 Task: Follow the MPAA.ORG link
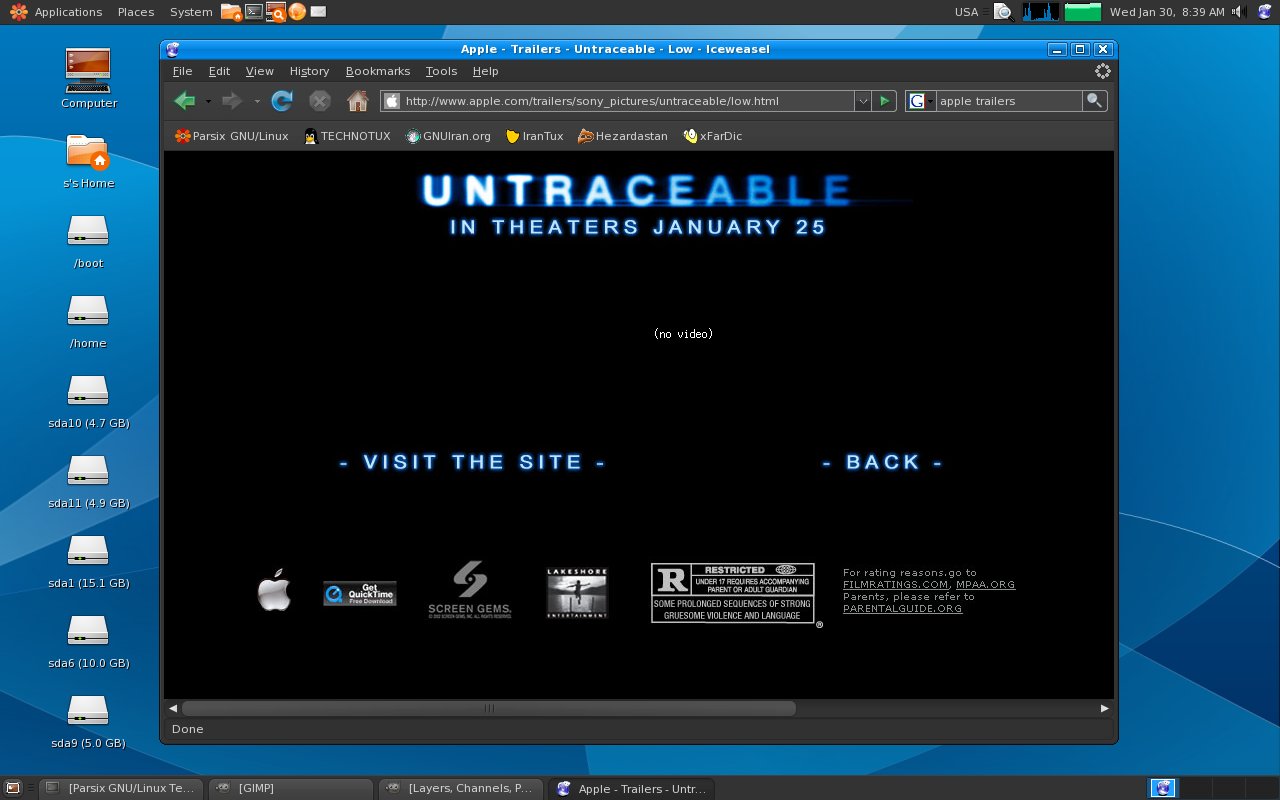(985, 585)
